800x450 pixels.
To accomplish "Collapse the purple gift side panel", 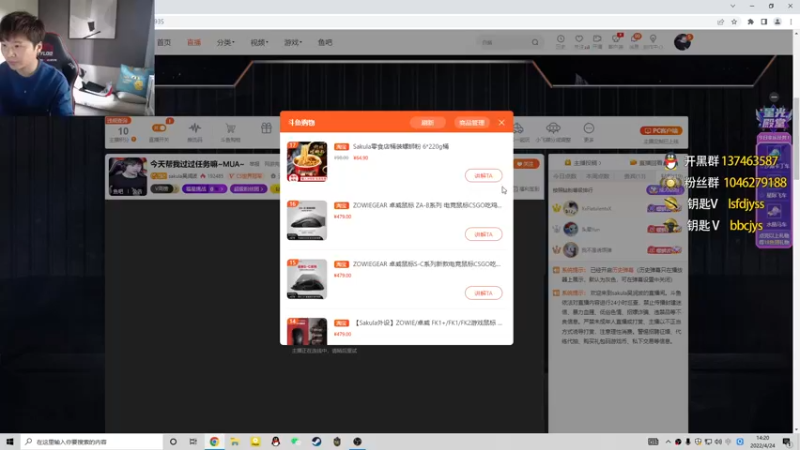I will click(774, 97).
